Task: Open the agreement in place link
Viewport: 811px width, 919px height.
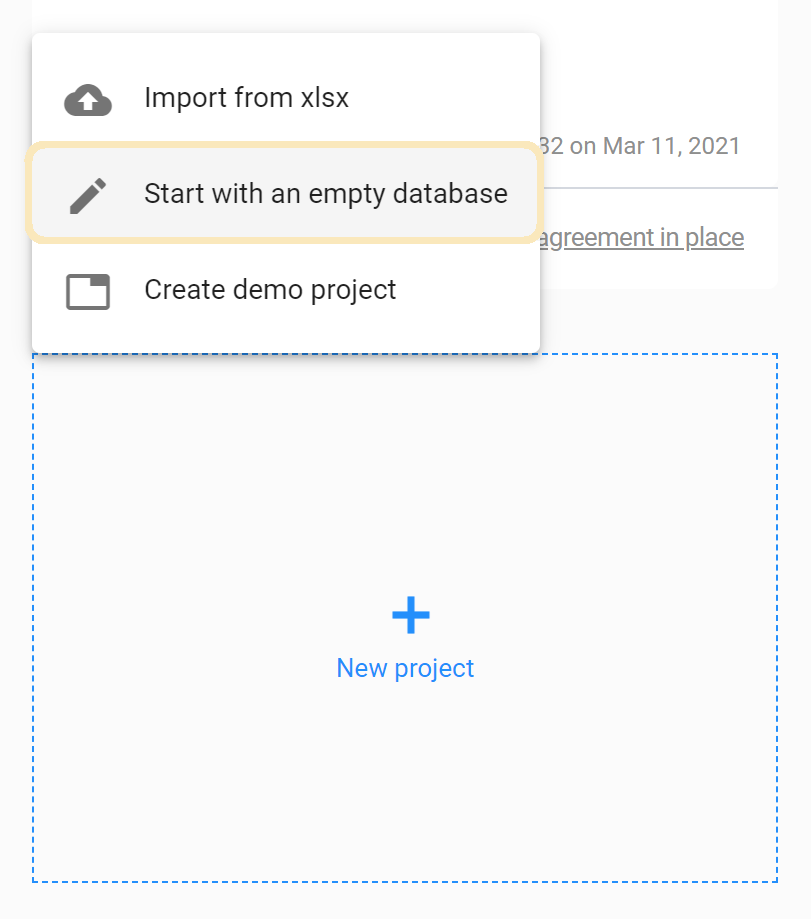Action: (642, 237)
